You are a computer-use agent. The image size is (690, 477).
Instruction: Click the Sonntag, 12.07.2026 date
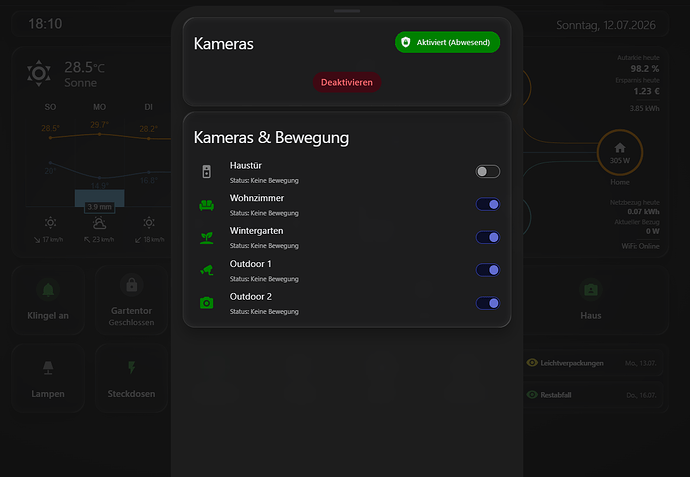[x=606, y=25]
